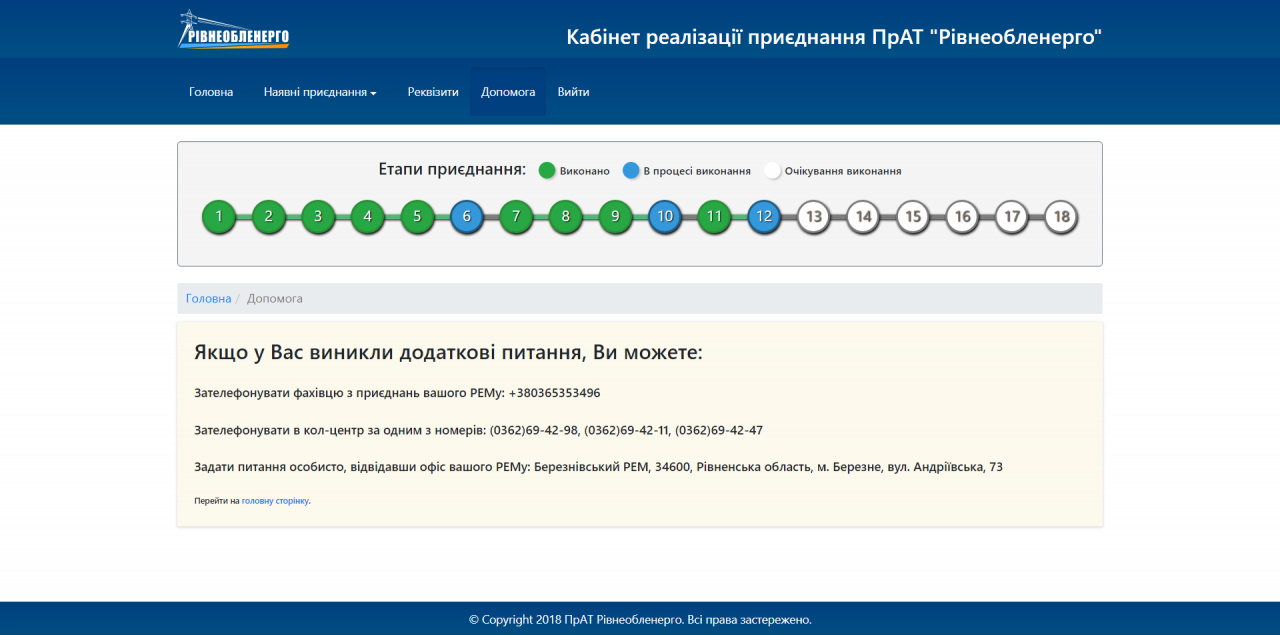Click call-center number (0362)69-42-47

[719, 430]
